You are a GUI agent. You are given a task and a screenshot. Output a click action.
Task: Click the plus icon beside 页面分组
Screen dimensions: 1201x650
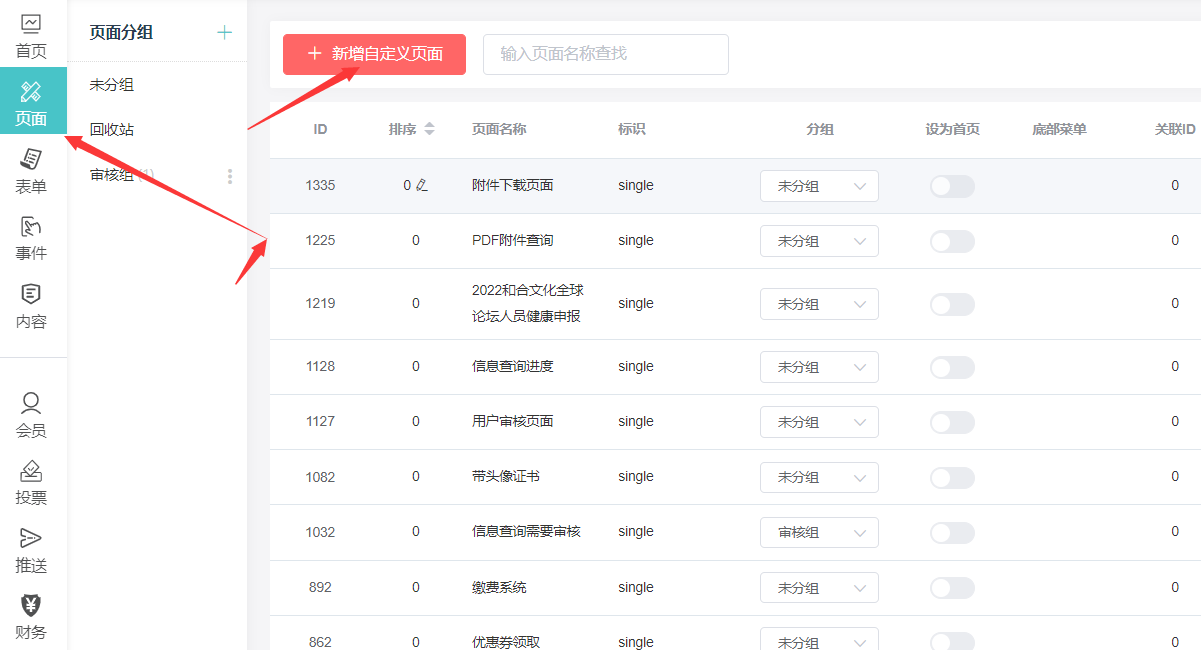(224, 33)
